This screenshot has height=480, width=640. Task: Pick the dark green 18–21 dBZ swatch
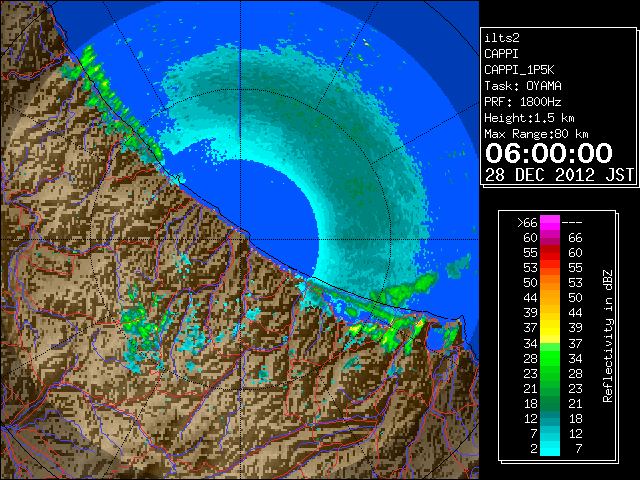click(x=550, y=403)
